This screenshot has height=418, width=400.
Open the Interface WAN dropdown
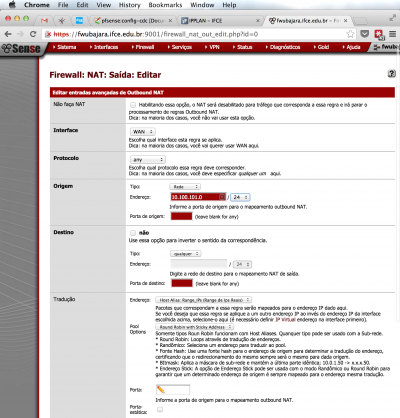(x=143, y=132)
